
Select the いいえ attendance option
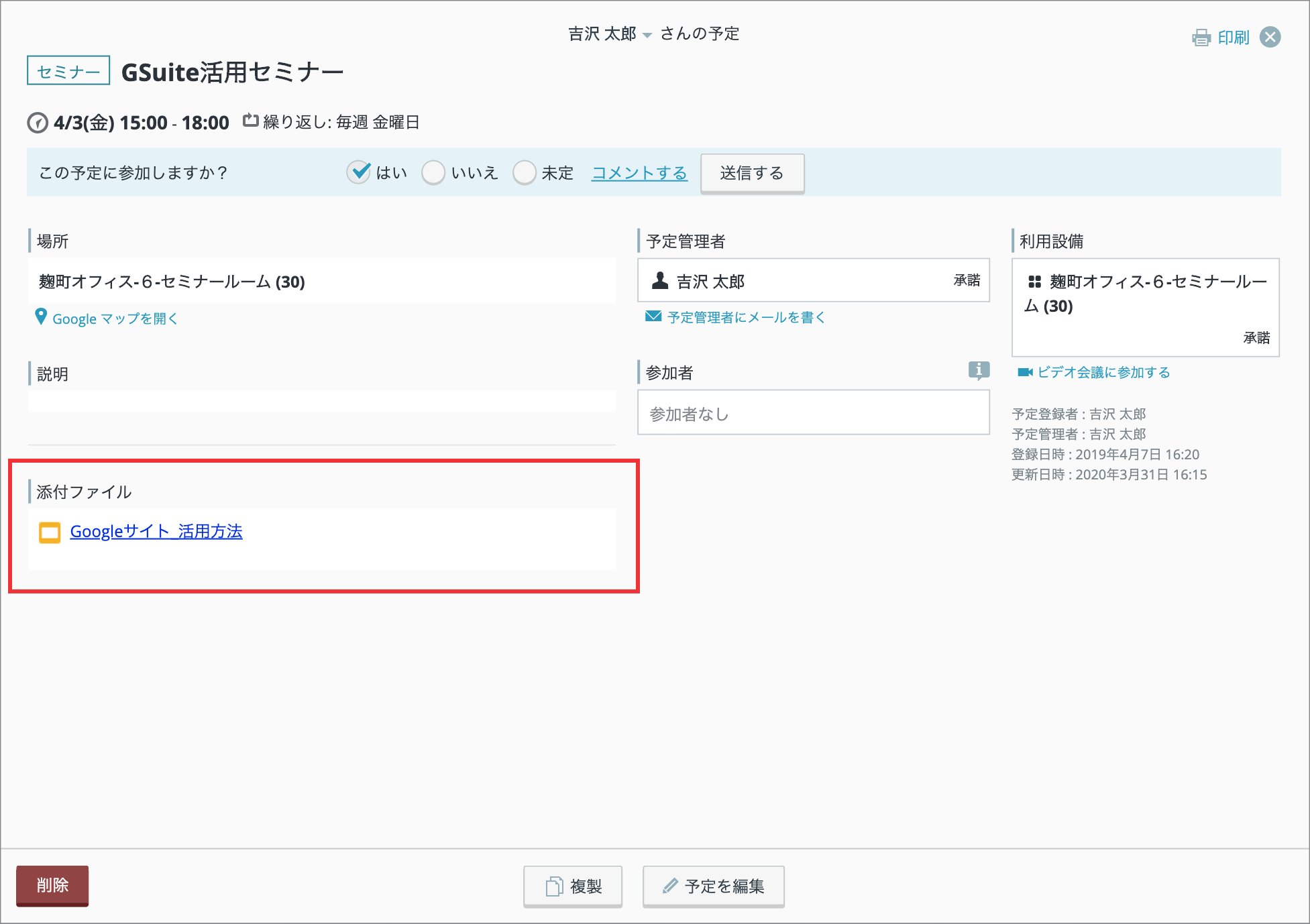point(433,172)
